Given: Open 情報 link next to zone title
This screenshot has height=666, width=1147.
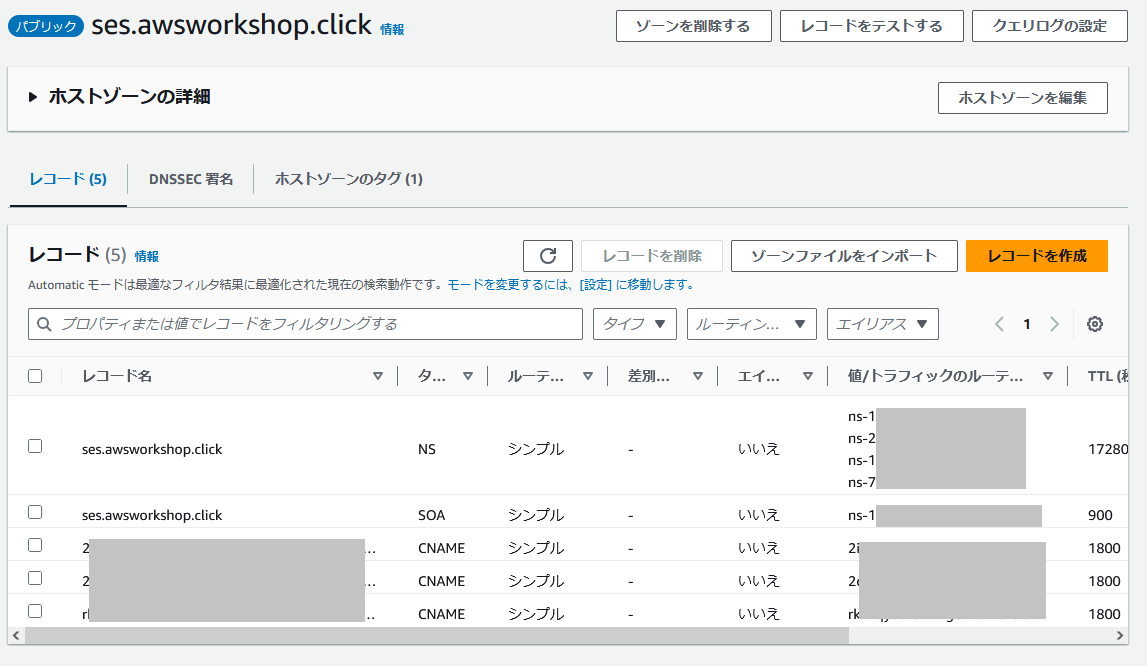Looking at the screenshot, I should (392, 29).
